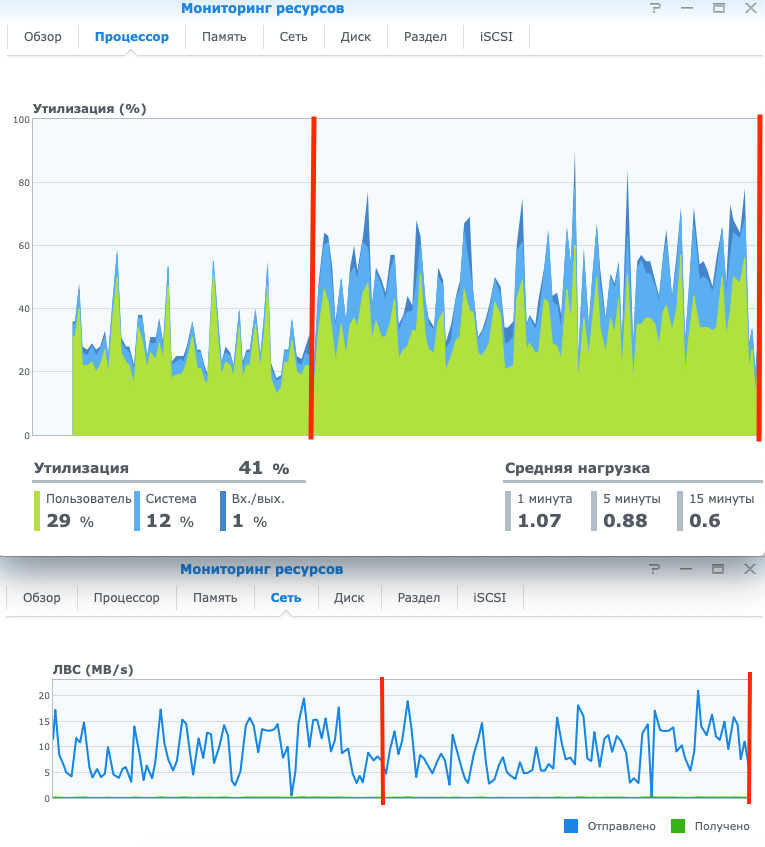Click the blue Отправлено legend swatch

coord(571,826)
